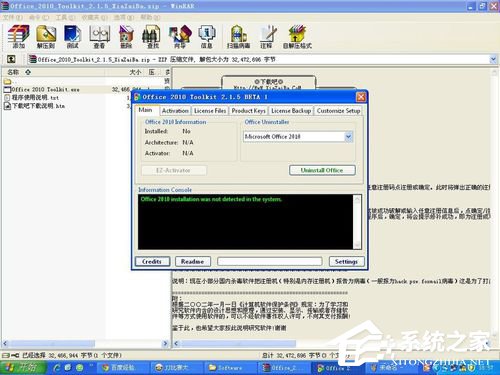Click the Settings button in Toolkit
This screenshot has height=375, width=500.
click(x=346, y=262)
